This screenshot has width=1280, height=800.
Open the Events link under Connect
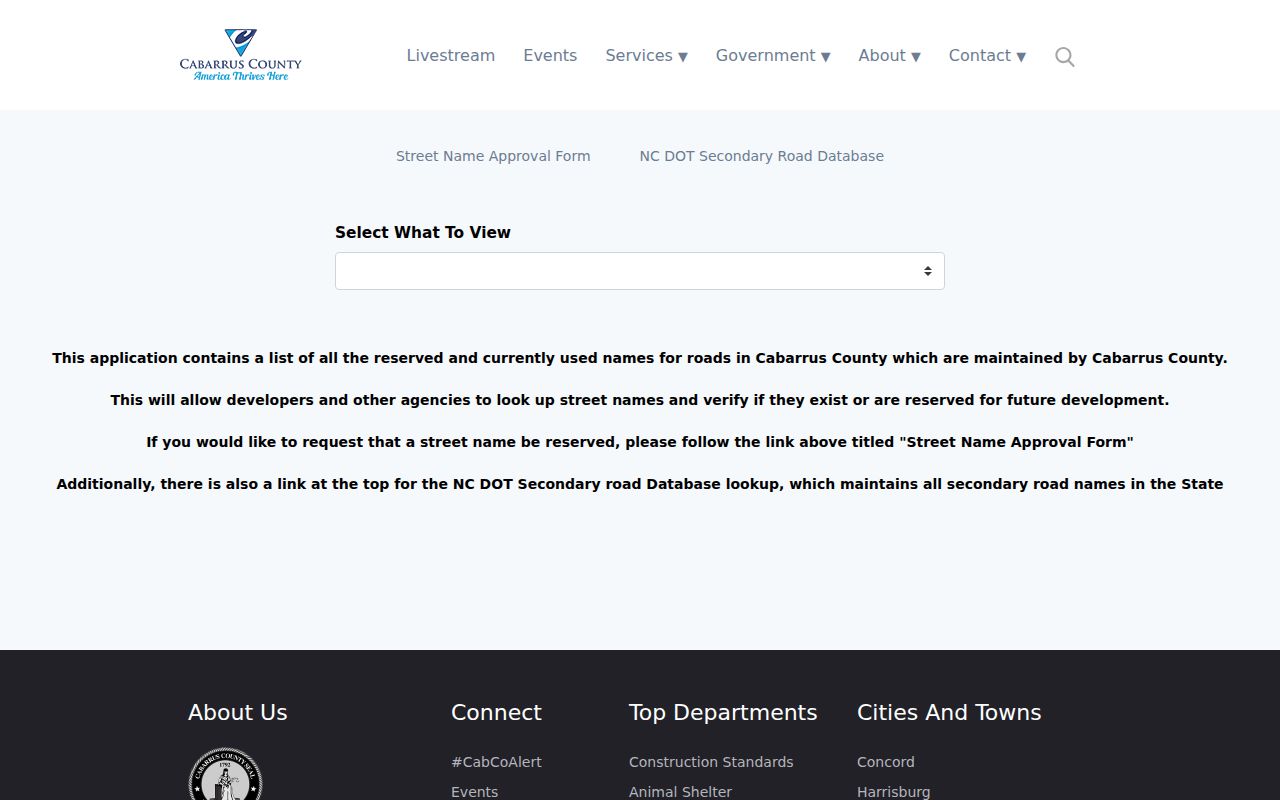pyautogui.click(x=474, y=791)
